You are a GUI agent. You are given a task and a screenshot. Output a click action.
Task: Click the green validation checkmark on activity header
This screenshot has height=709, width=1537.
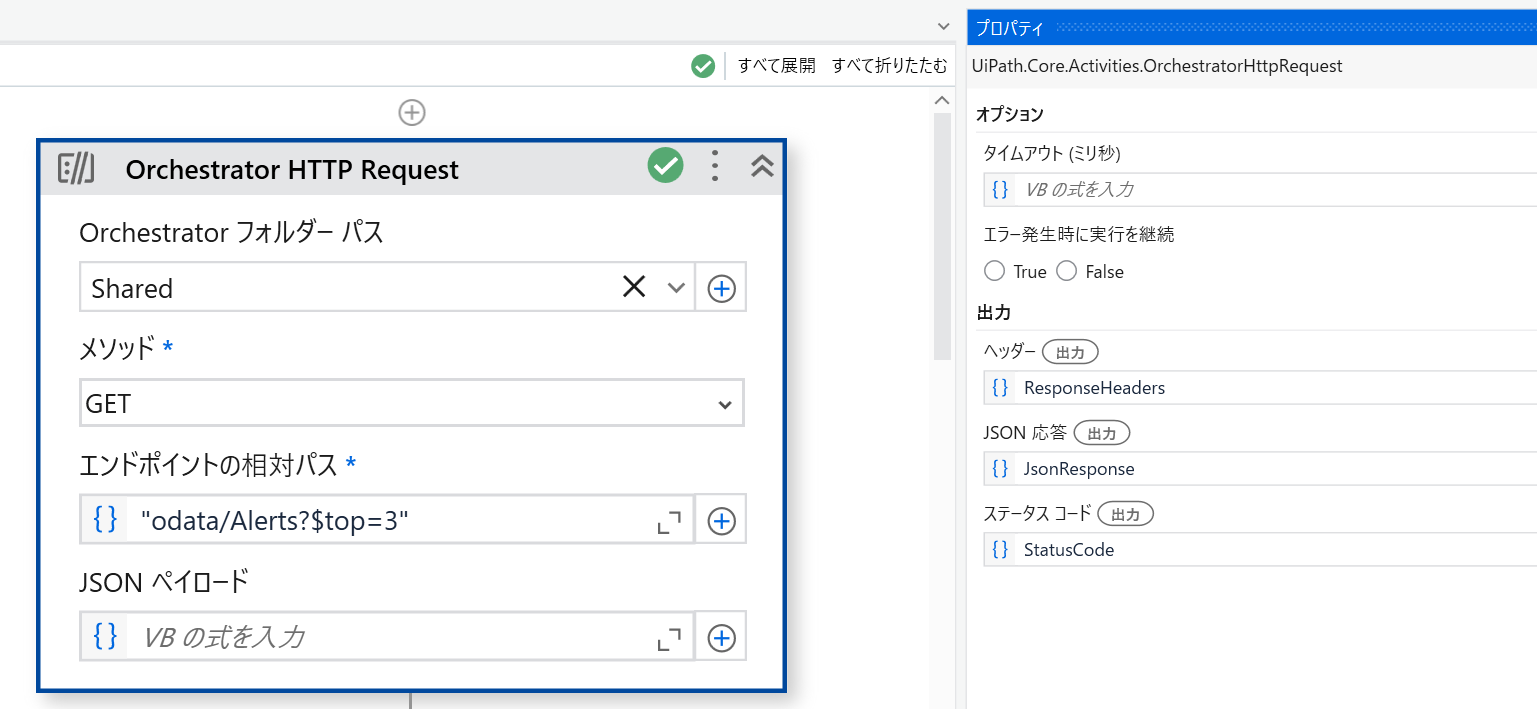[665, 165]
